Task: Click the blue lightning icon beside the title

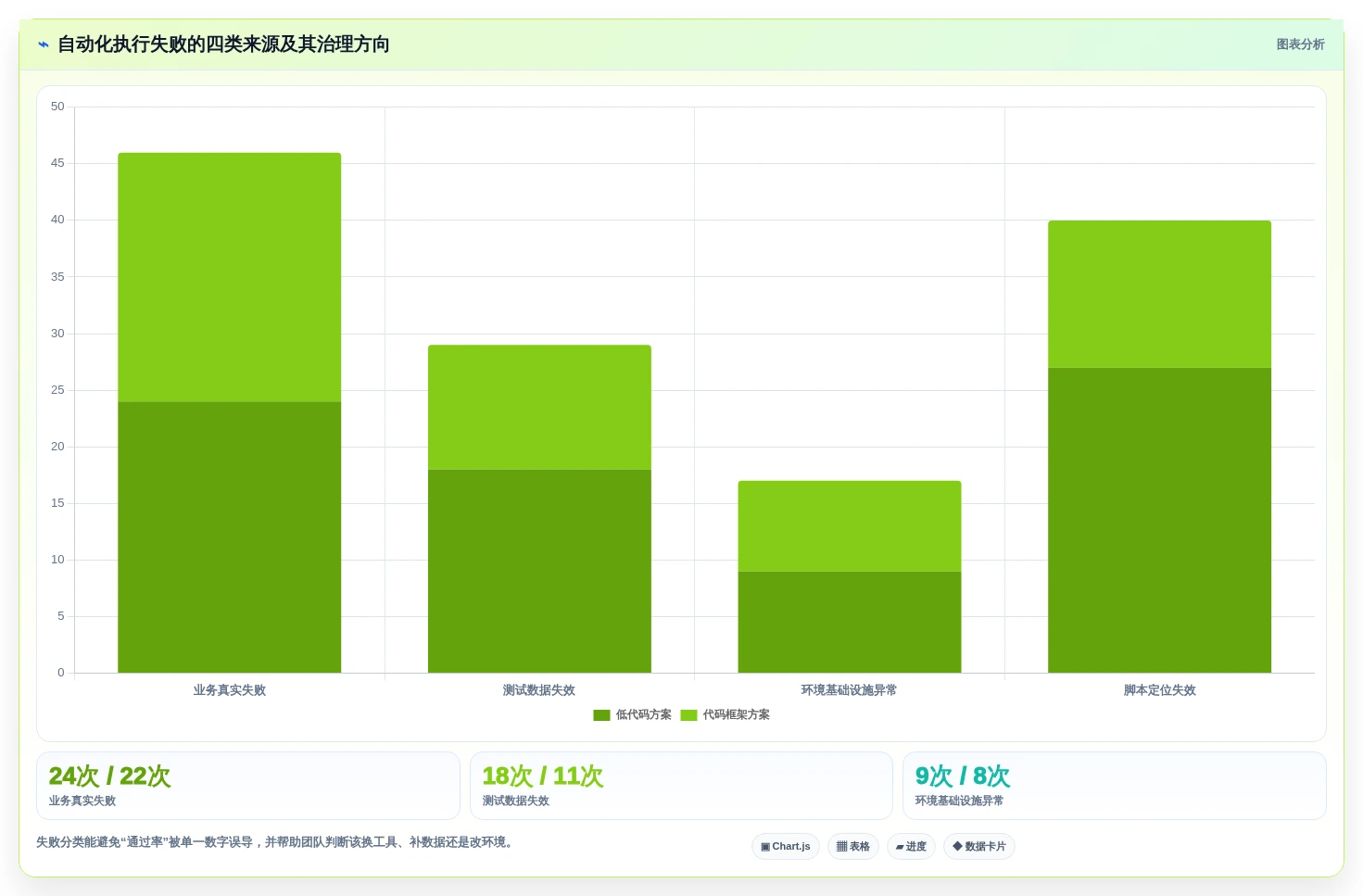Action: (x=44, y=44)
